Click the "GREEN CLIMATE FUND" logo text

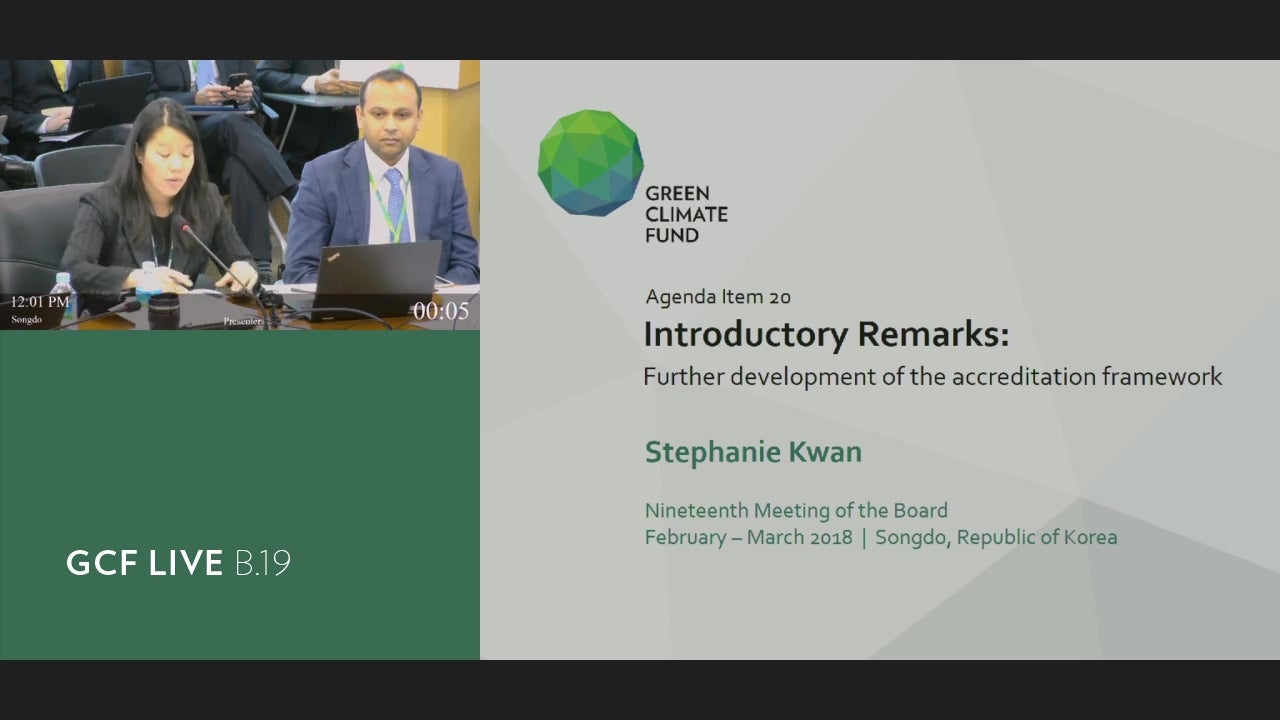686,215
